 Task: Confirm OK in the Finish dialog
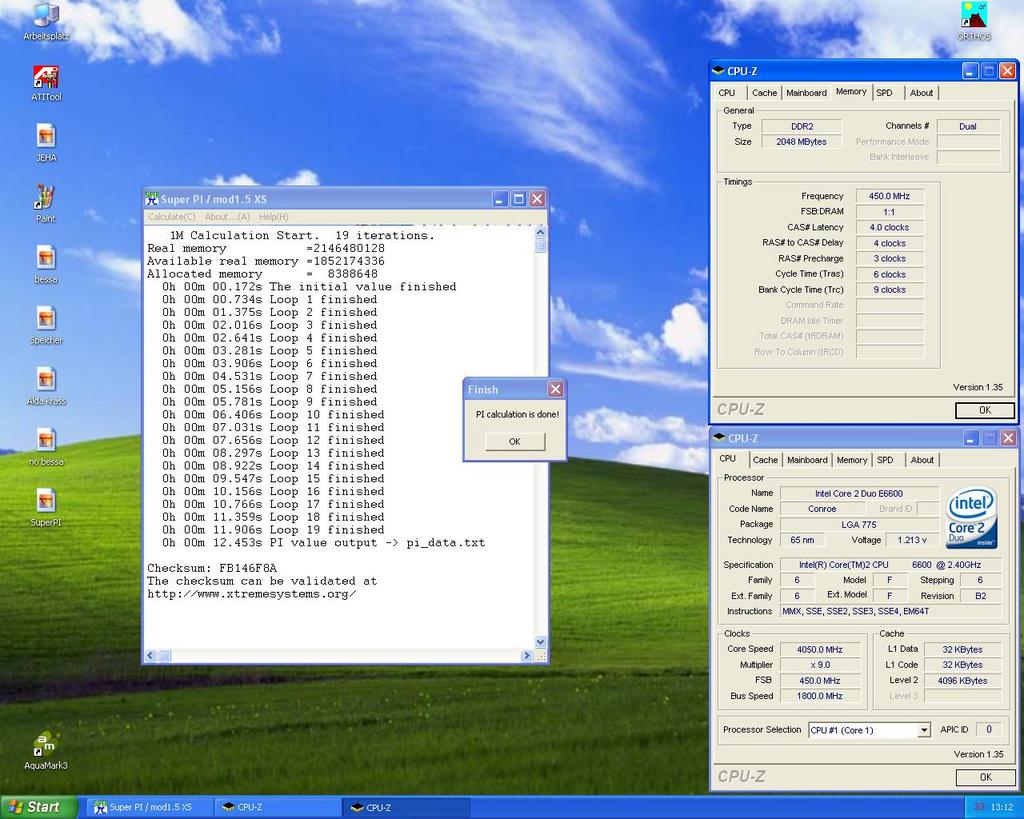(515, 442)
